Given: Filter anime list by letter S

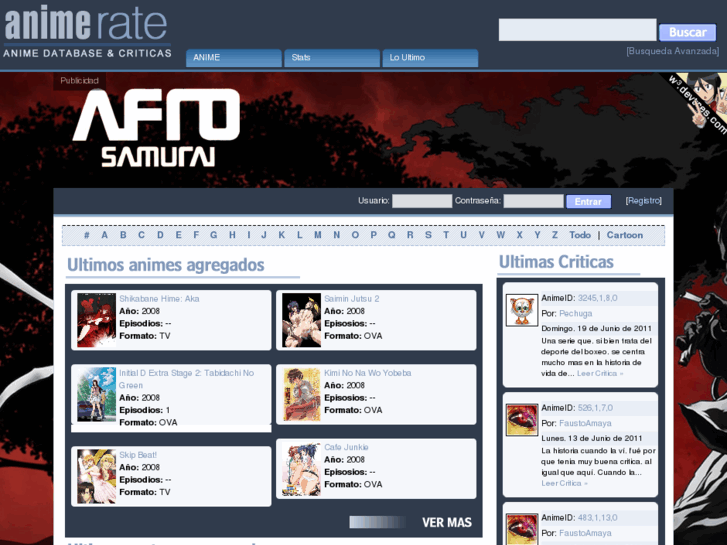Looking at the screenshot, I should tap(428, 235).
